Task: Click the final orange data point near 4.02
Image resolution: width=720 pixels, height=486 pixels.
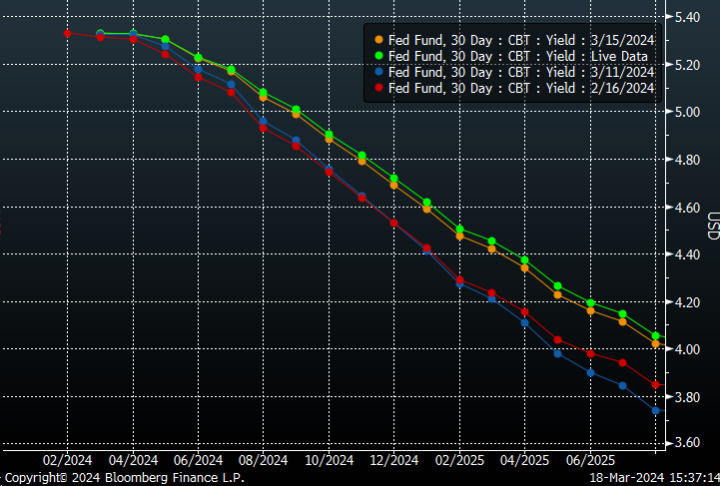Action: [656, 344]
